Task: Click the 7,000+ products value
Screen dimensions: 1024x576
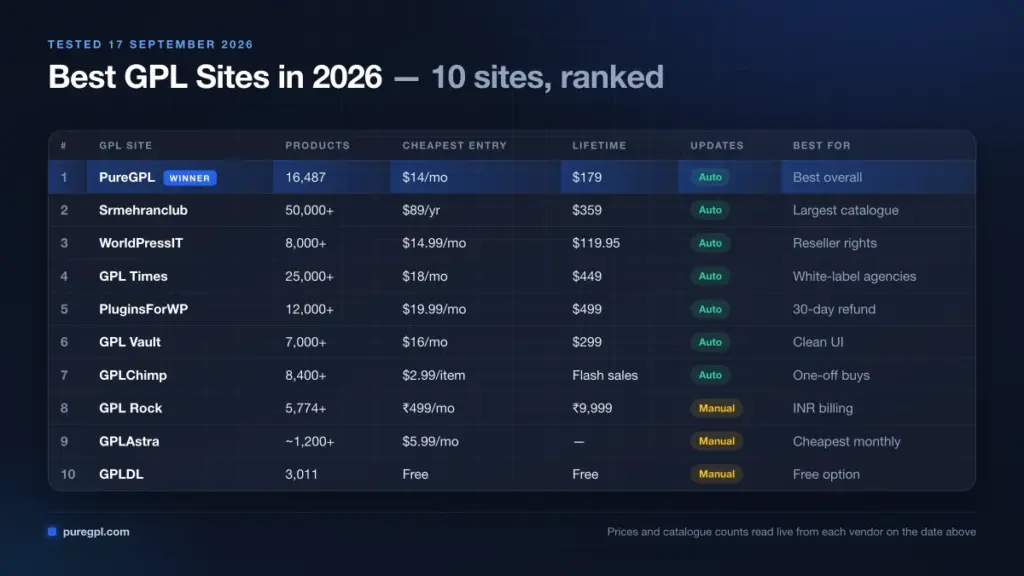Action: tap(306, 342)
